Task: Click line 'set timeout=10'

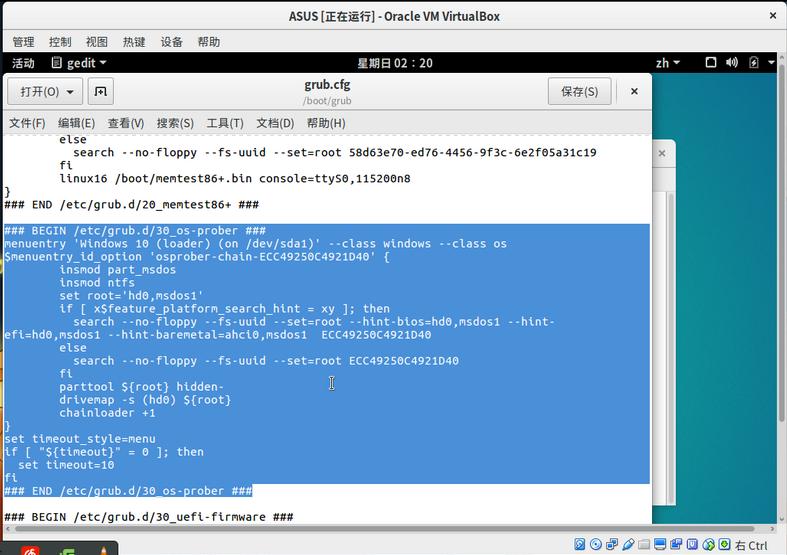Action: 66,465
